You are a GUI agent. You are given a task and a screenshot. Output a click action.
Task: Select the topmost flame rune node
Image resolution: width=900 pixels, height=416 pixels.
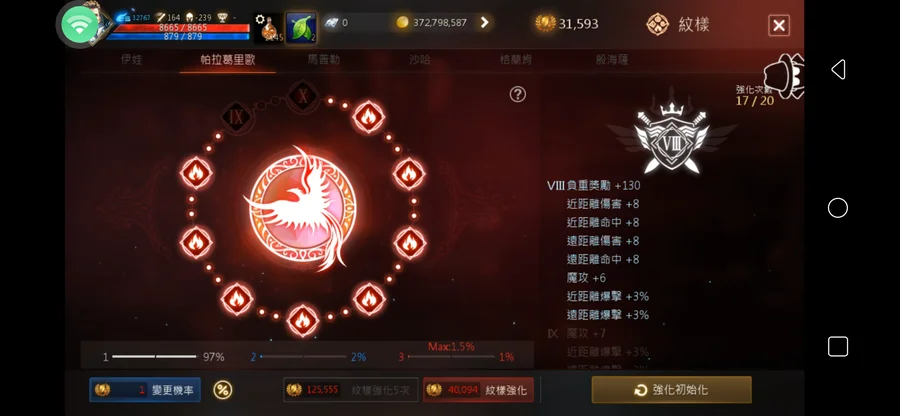[368, 116]
